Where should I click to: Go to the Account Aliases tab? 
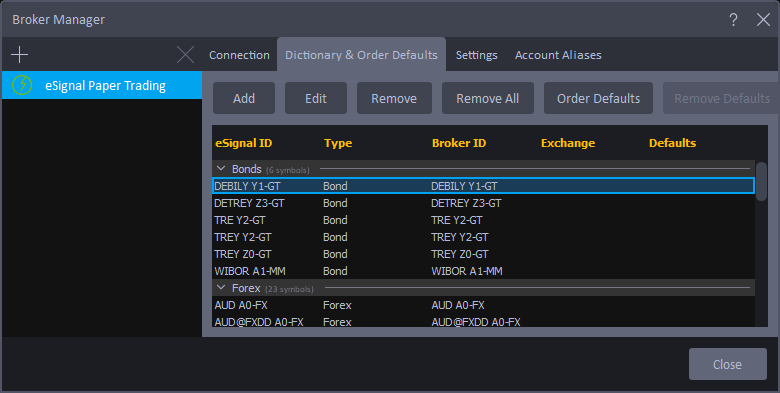point(558,55)
